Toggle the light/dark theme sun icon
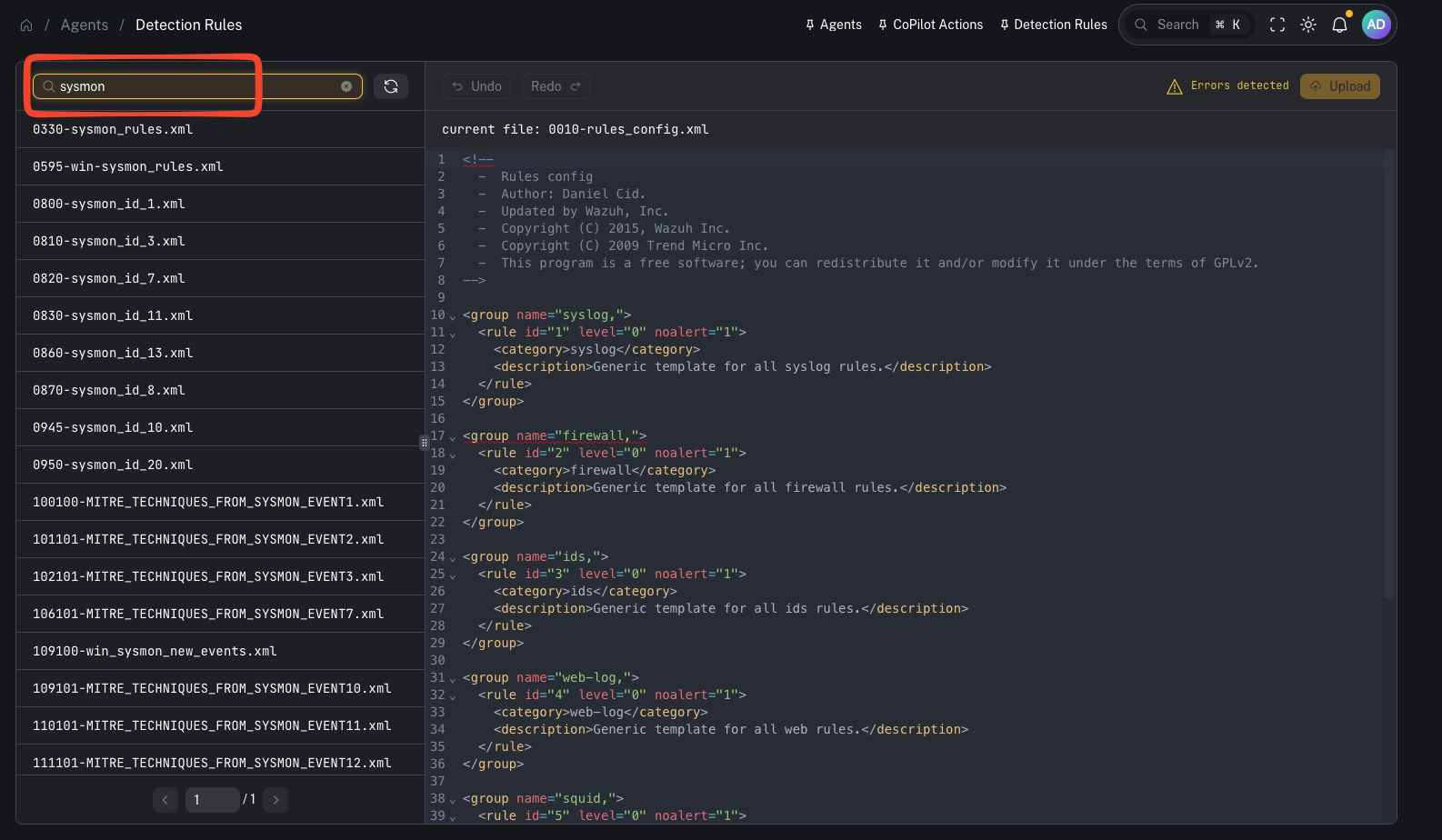Image resolution: width=1442 pixels, height=840 pixels. click(x=1308, y=25)
